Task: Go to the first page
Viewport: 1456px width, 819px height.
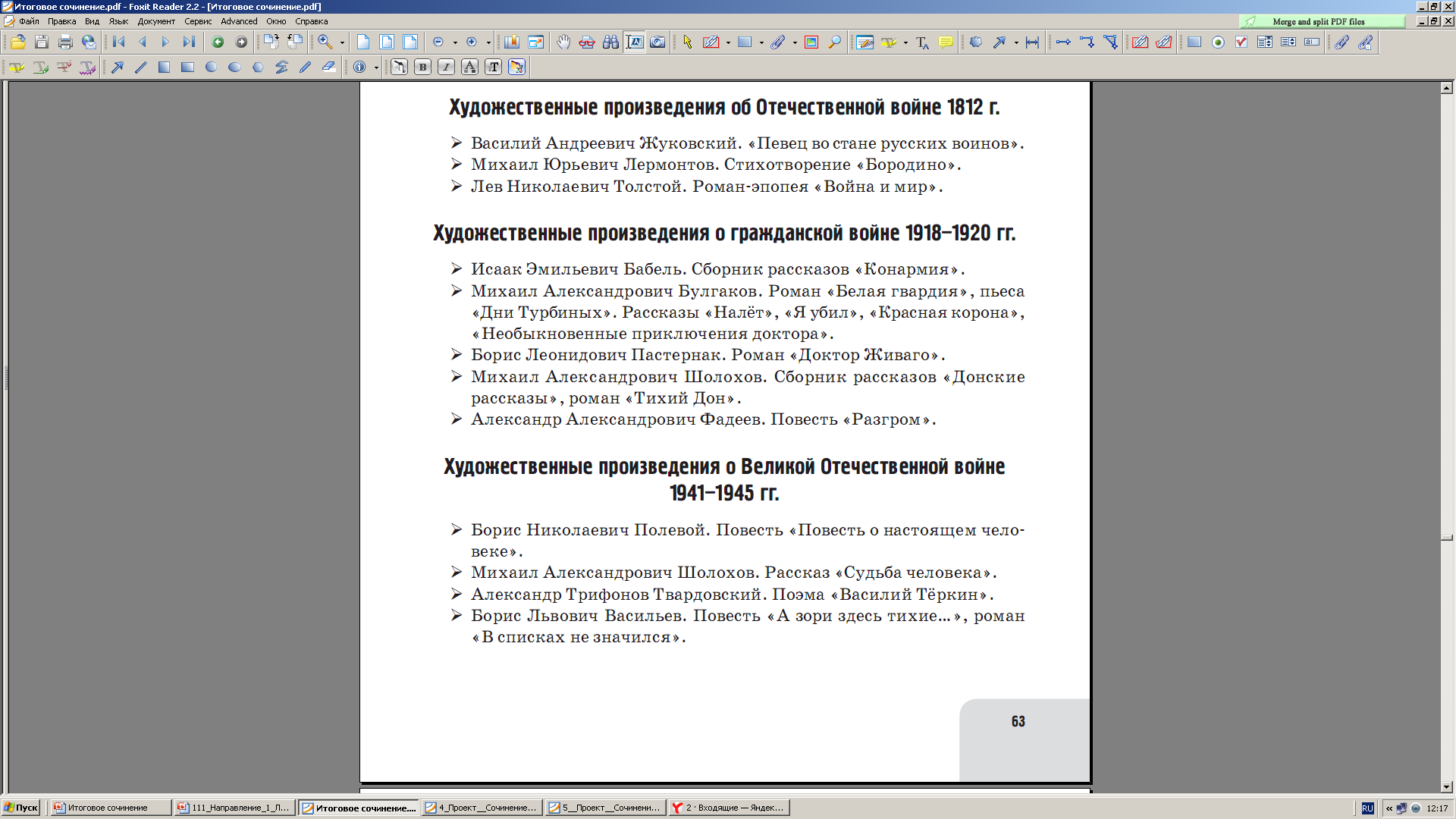Action: click(119, 42)
